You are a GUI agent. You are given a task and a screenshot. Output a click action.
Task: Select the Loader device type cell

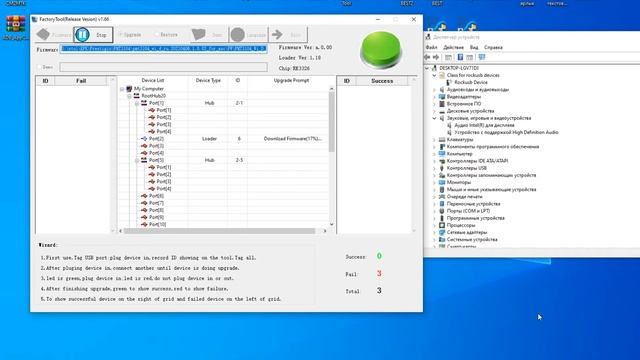[209, 139]
